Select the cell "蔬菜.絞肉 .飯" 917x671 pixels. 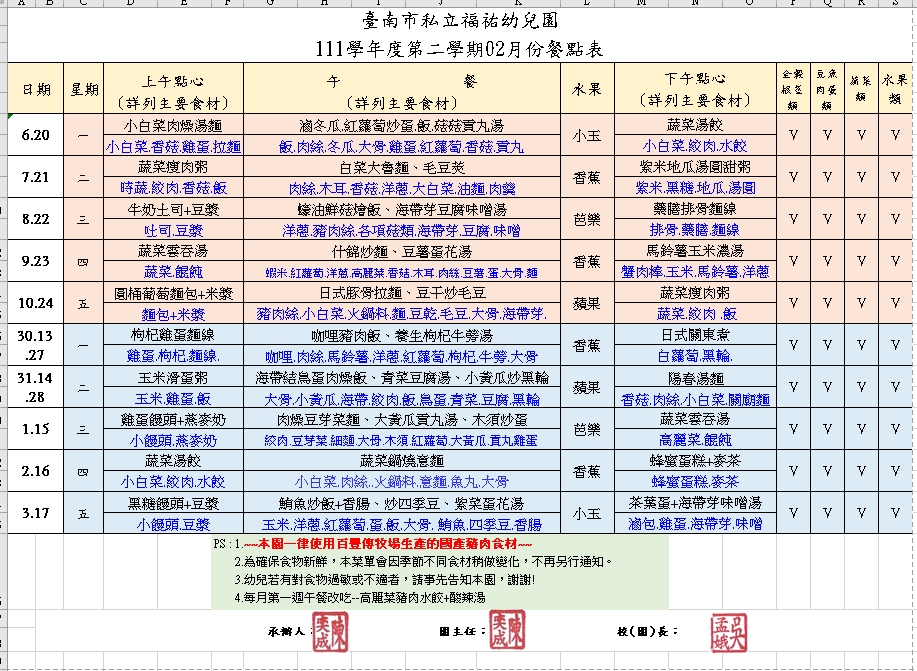coord(695,314)
